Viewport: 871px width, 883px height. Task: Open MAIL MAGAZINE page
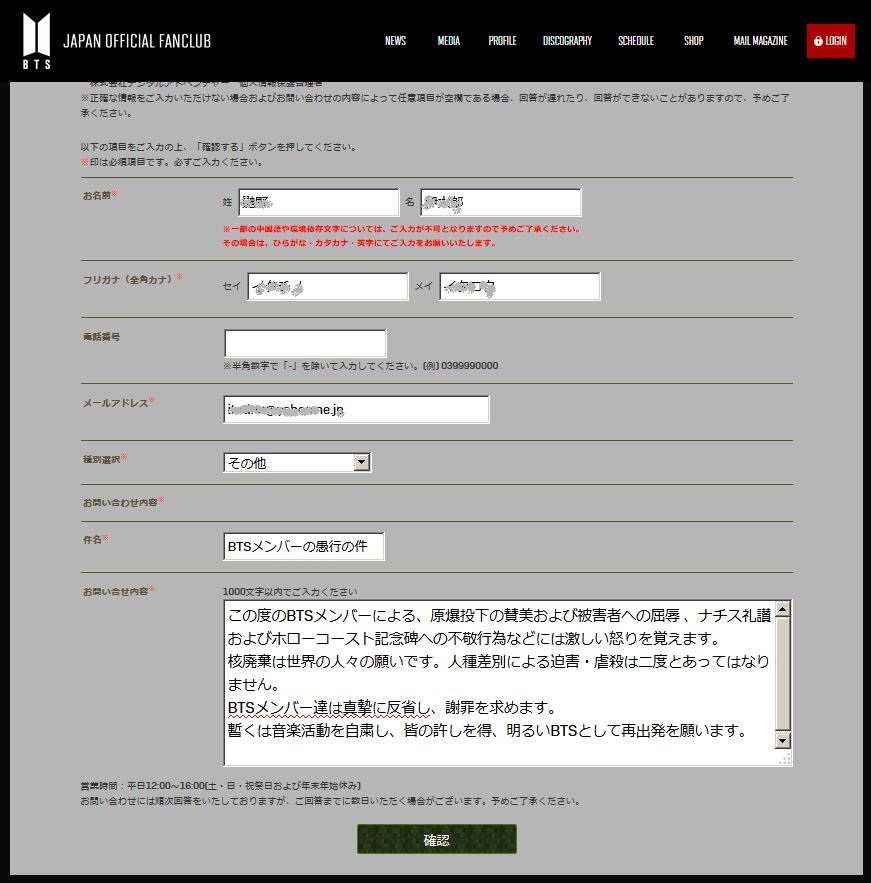pos(760,41)
